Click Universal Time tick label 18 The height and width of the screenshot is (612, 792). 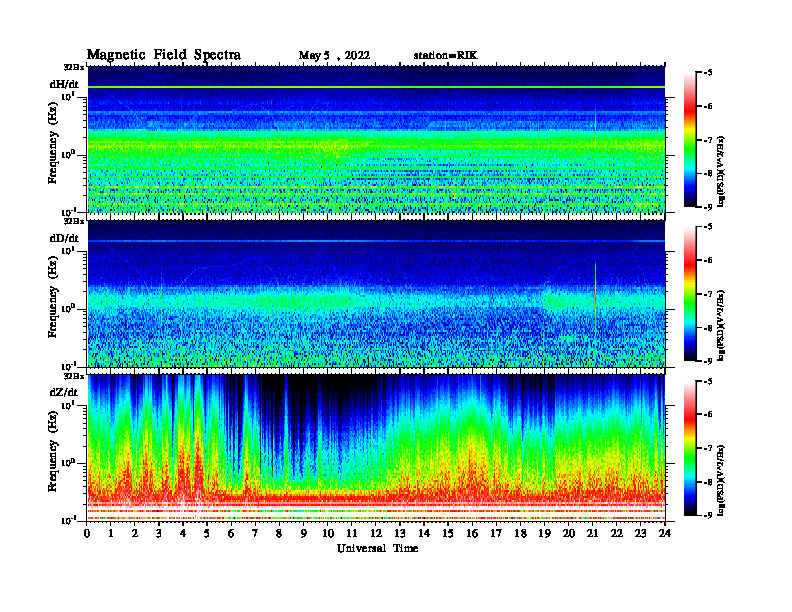520,533
